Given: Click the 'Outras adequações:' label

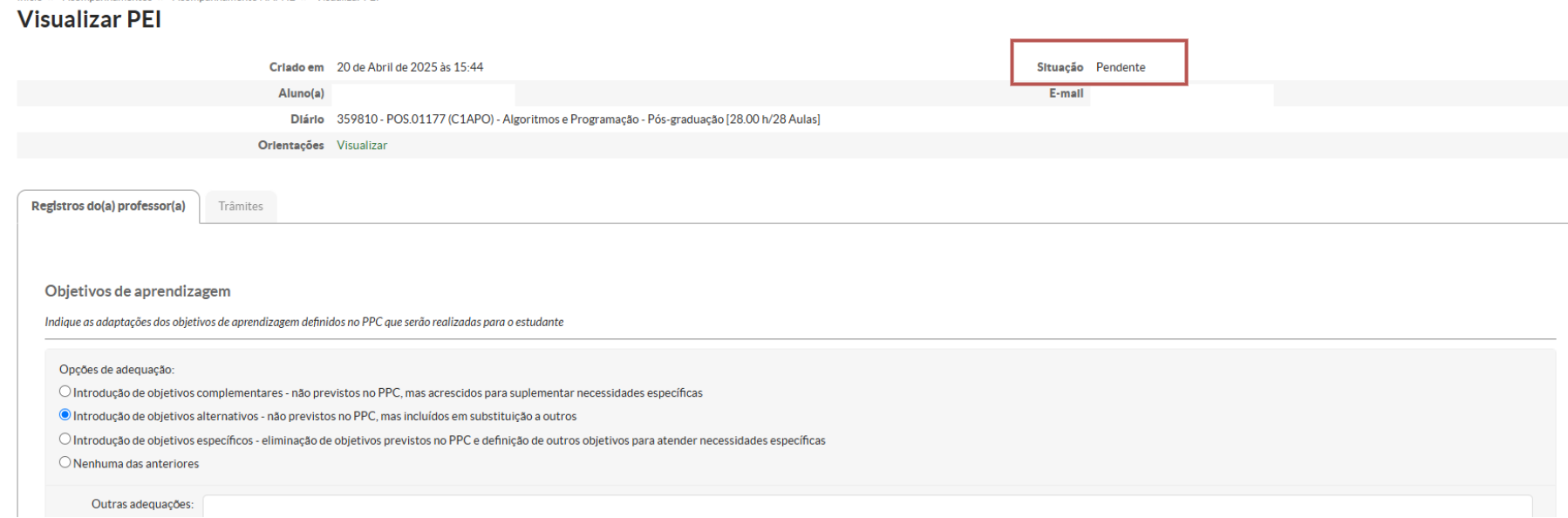Looking at the screenshot, I should 142,504.
